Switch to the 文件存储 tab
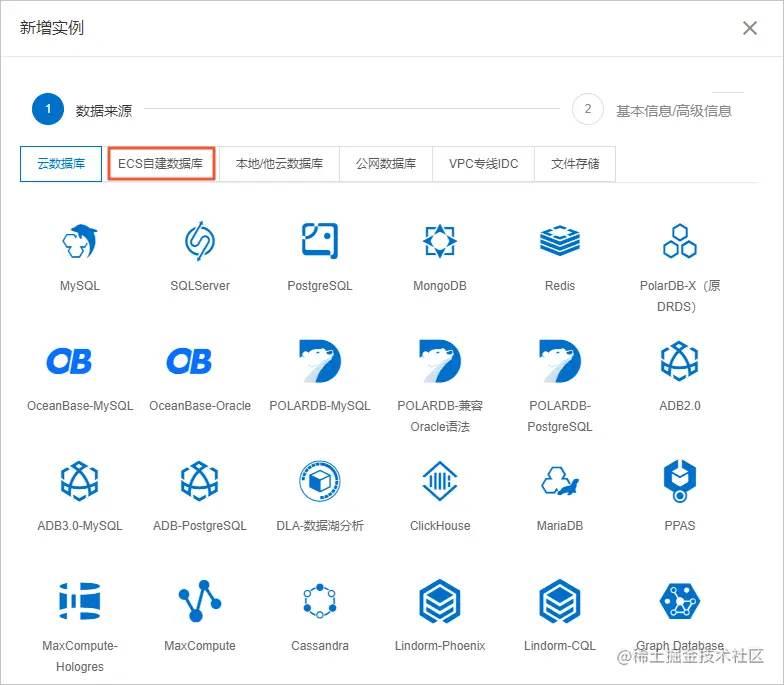784x685 pixels. click(x=575, y=164)
